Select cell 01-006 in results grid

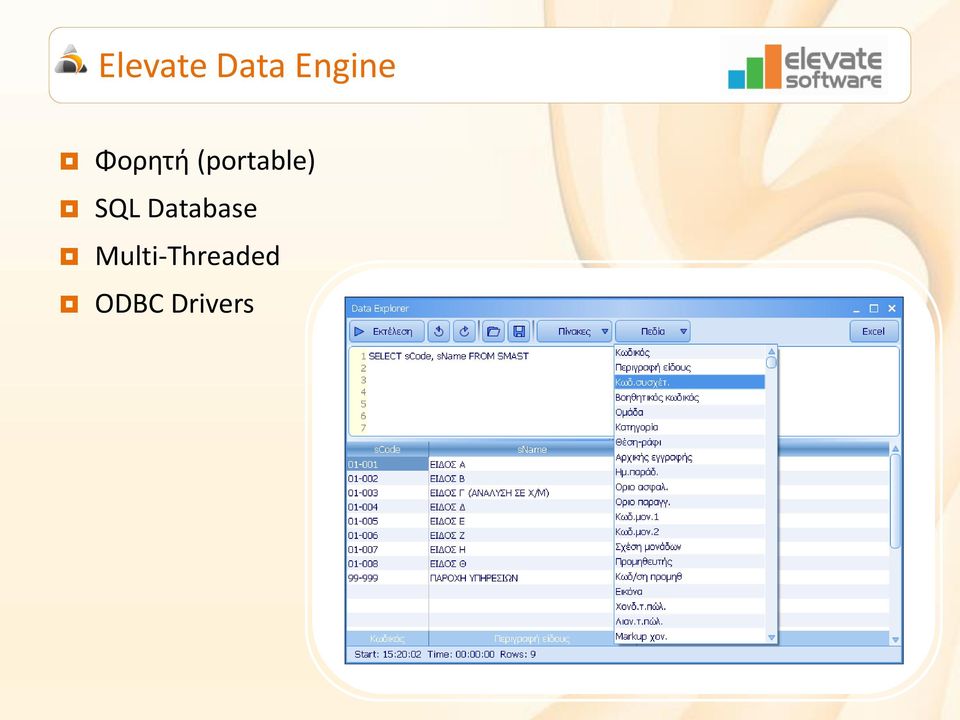click(387, 535)
